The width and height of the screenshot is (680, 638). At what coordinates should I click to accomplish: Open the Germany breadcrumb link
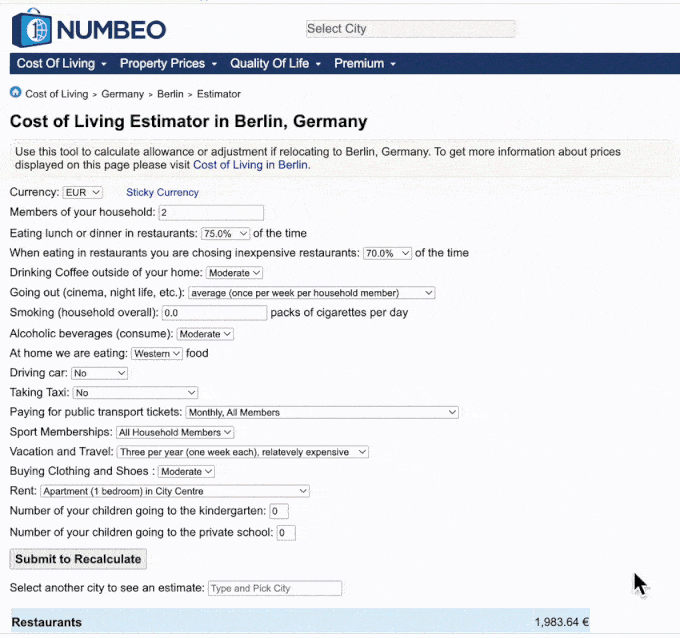click(x=122, y=94)
